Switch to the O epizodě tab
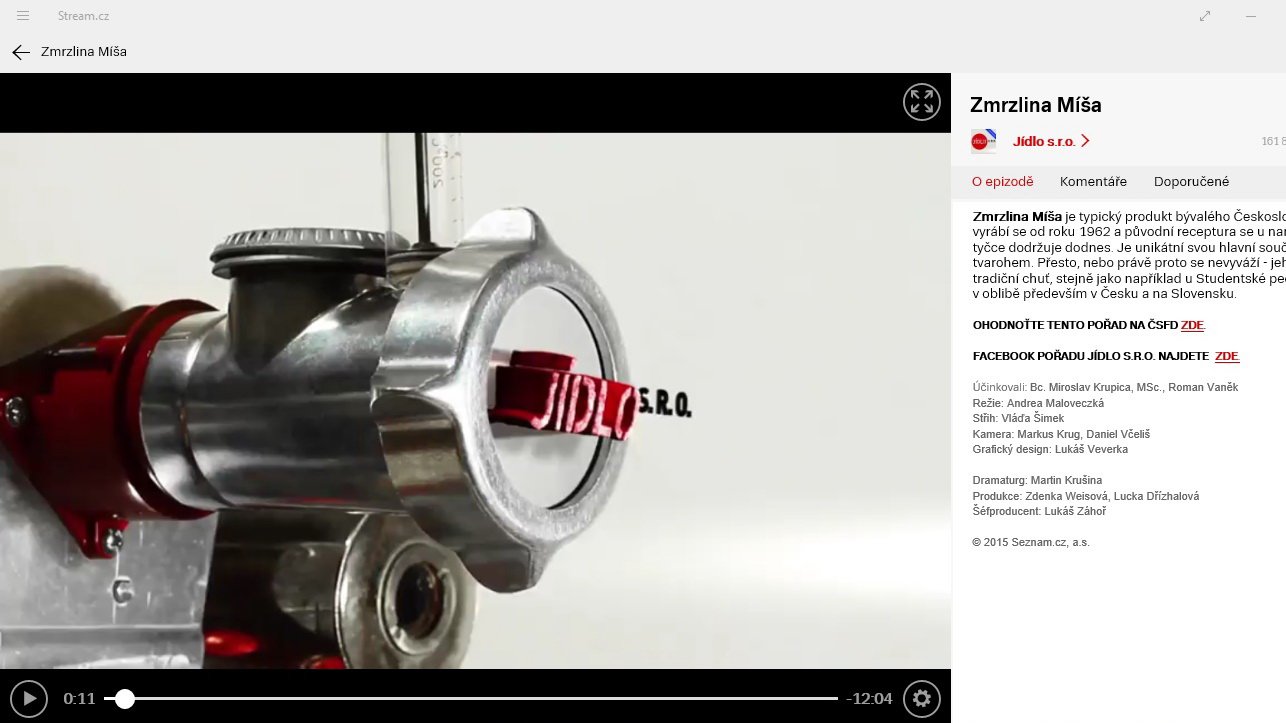Viewport: 1286px width, 723px height. (x=1002, y=182)
